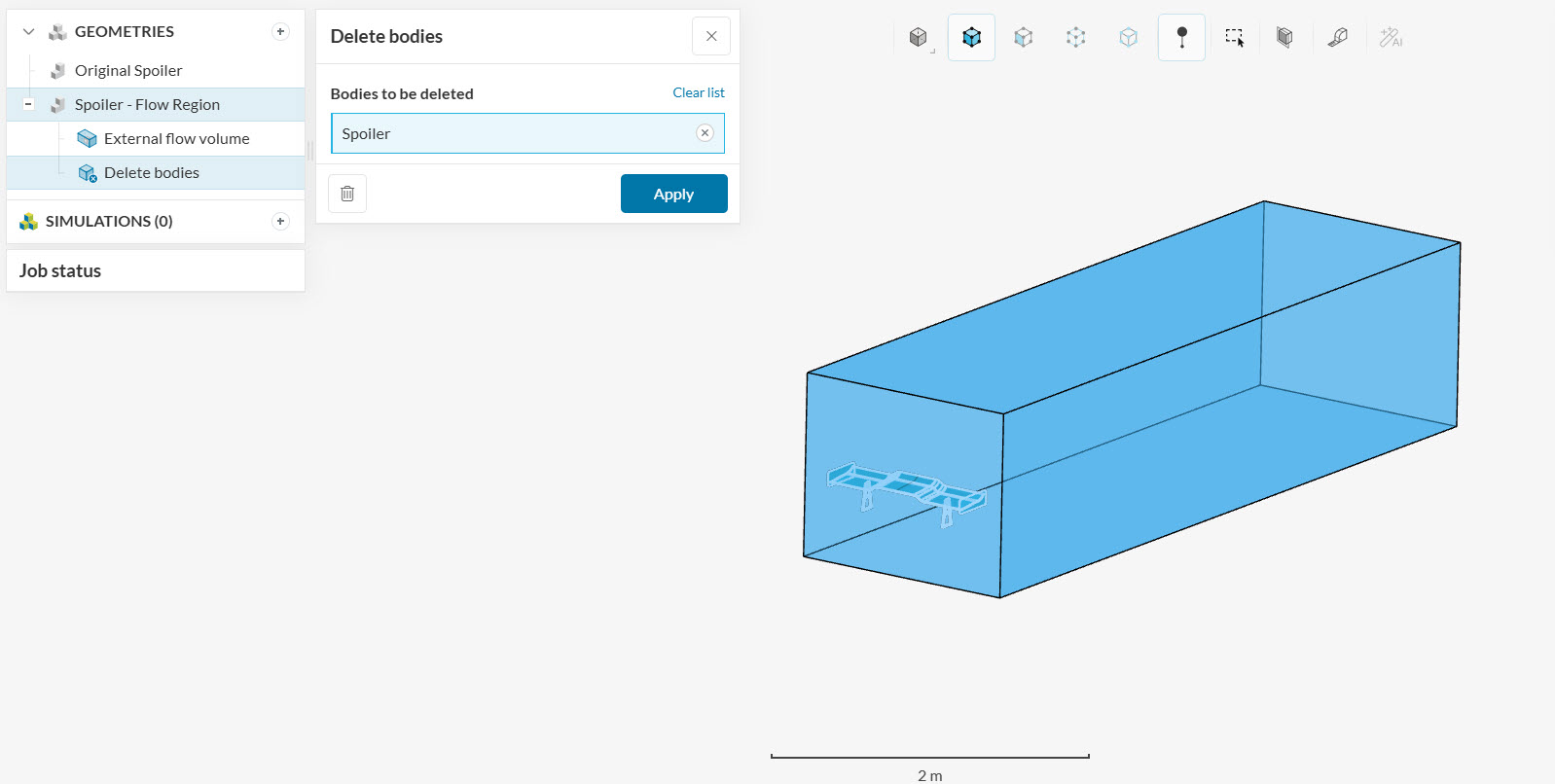Switch to face selection mode
This screenshot has height=784, width=1555.
(1023, 38)
